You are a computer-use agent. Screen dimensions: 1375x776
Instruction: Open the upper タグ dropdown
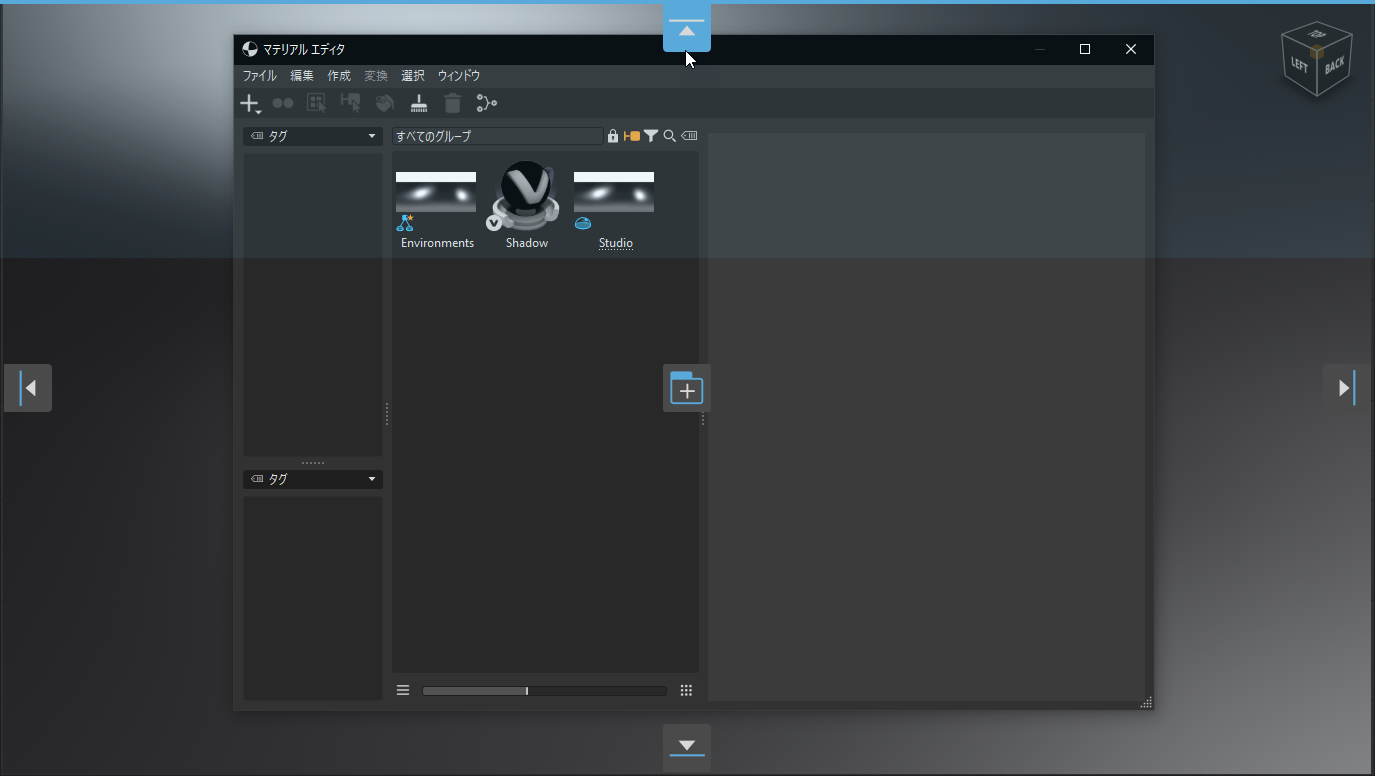coord(313,136)
